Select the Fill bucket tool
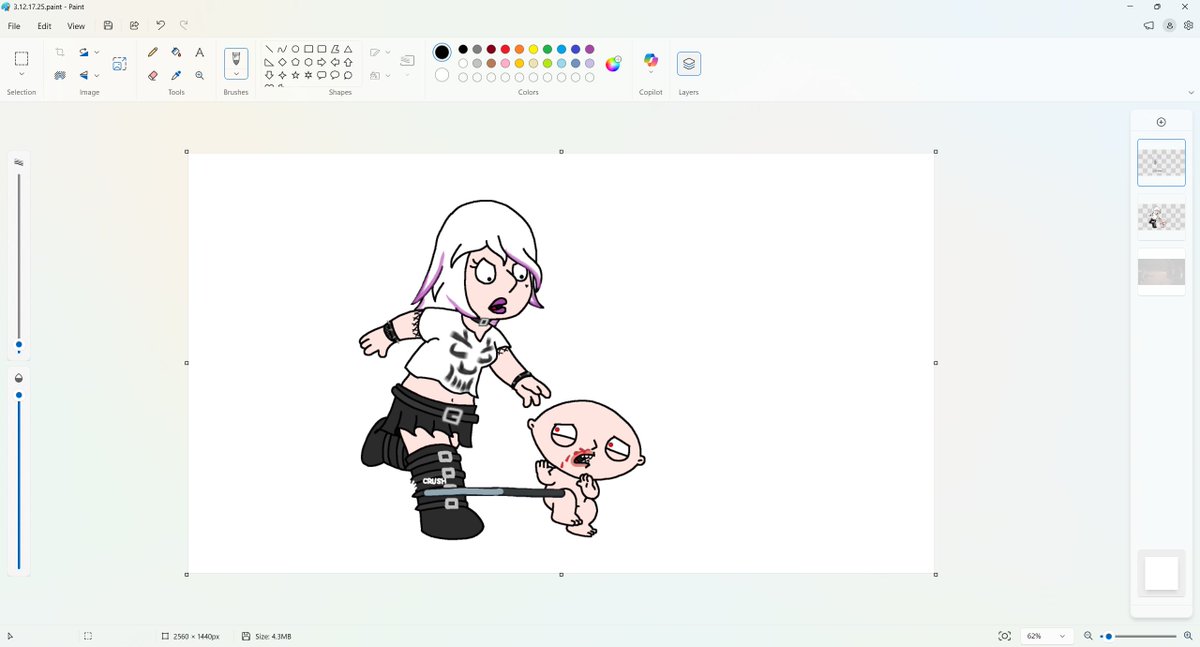This screenshot has height=647, width=1200. pyautogui.click(x=176, y=52)
